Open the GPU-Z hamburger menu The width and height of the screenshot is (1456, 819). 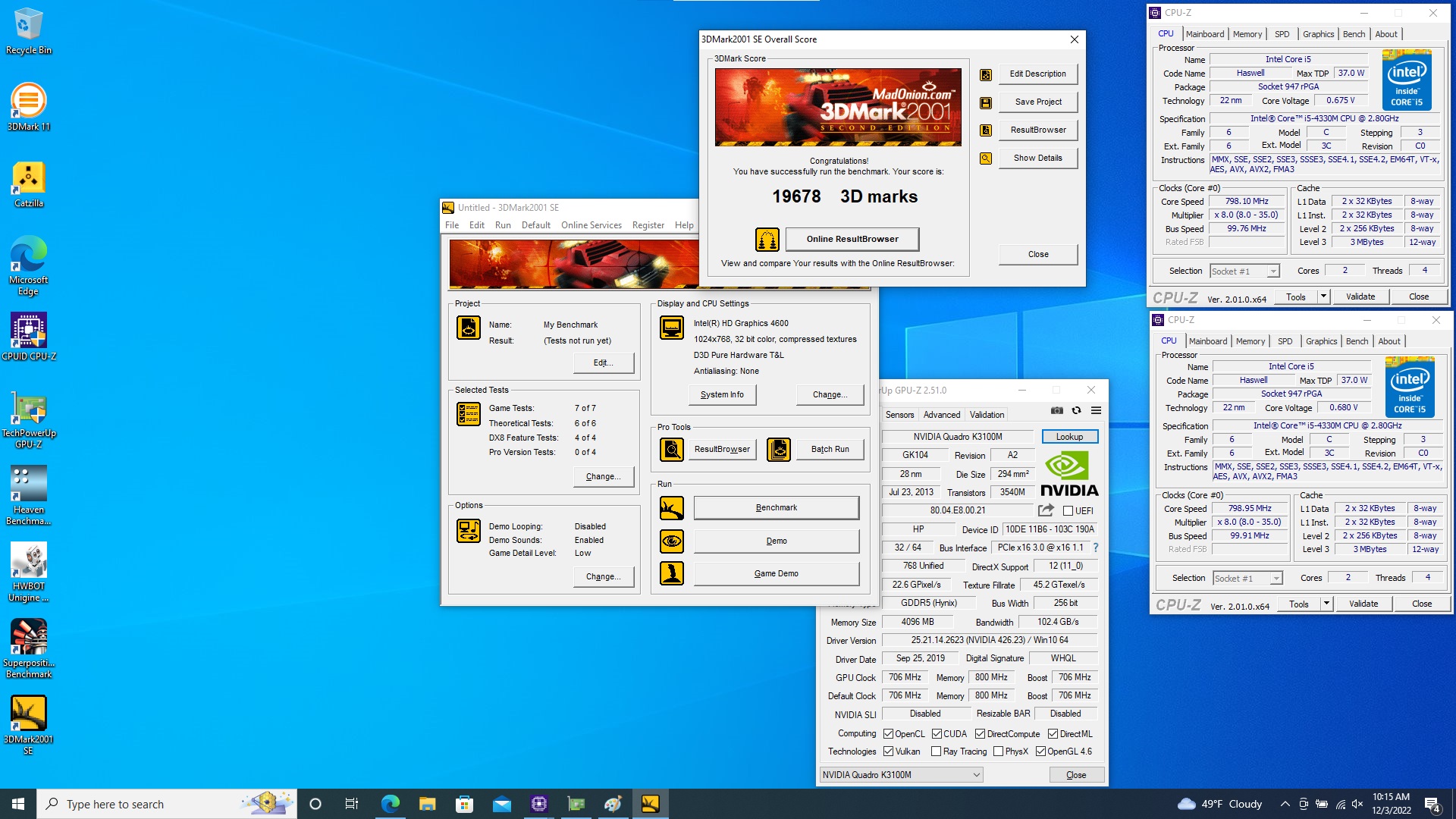1096,410
